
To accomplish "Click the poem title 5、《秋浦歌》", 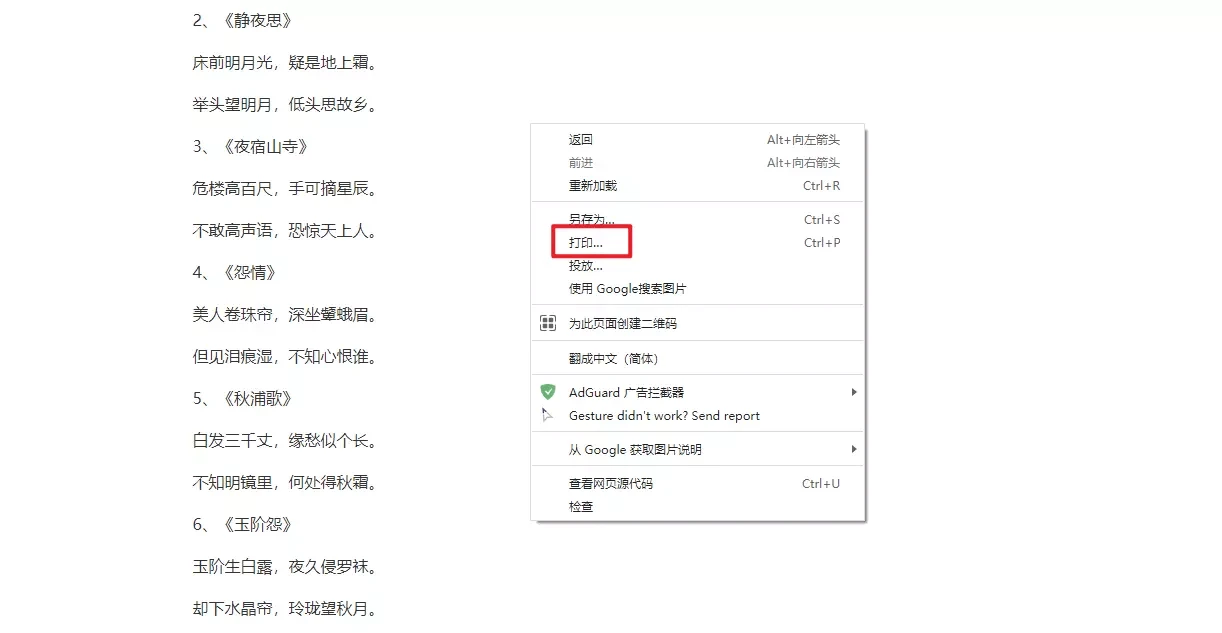I will point(243,398).
